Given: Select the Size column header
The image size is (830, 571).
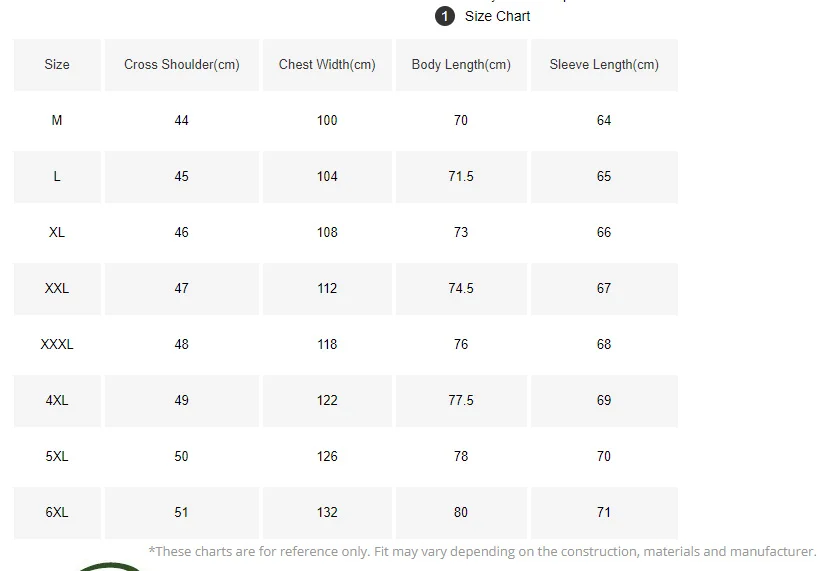Looking at the screenshot, I should (57, 65).
